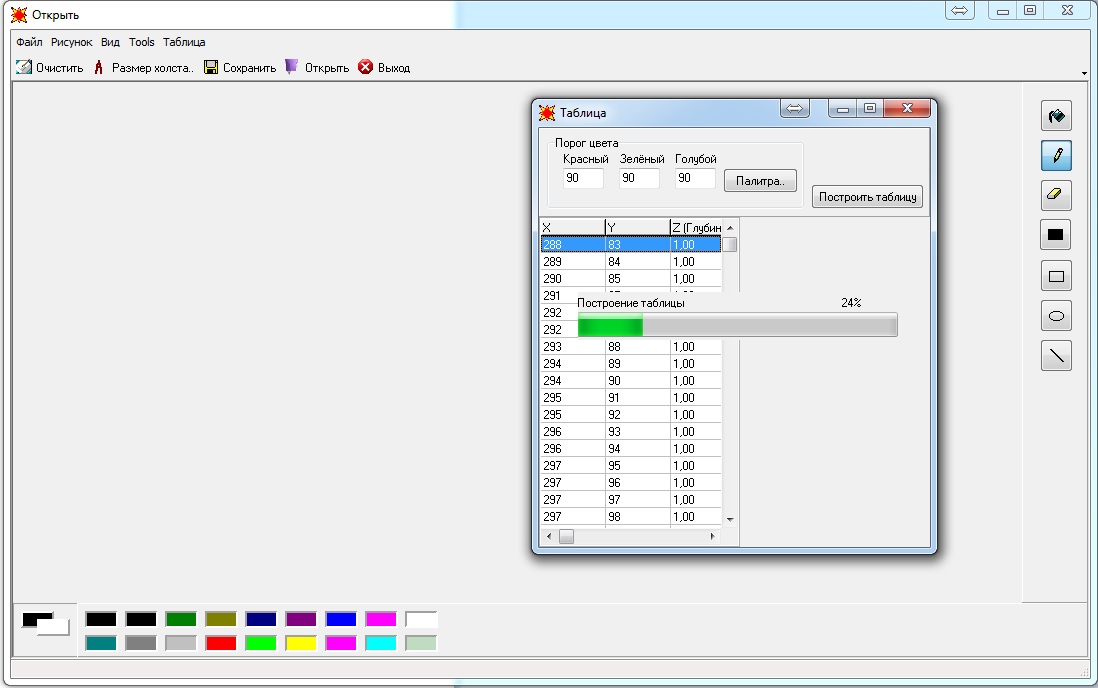The height and width of the screenshot is (688, 1098).
Task: Click the main window double-arrow button
Action: click(x=959, y=11)
